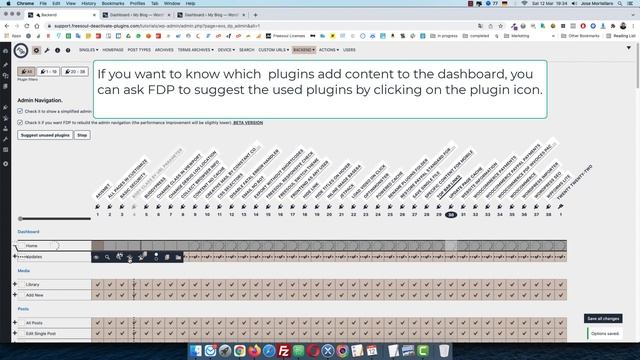The height and width of the screenshot is (360, 640).
Task: Click the slider handle under Admin Navigation
Action: (x=20, y=219)
